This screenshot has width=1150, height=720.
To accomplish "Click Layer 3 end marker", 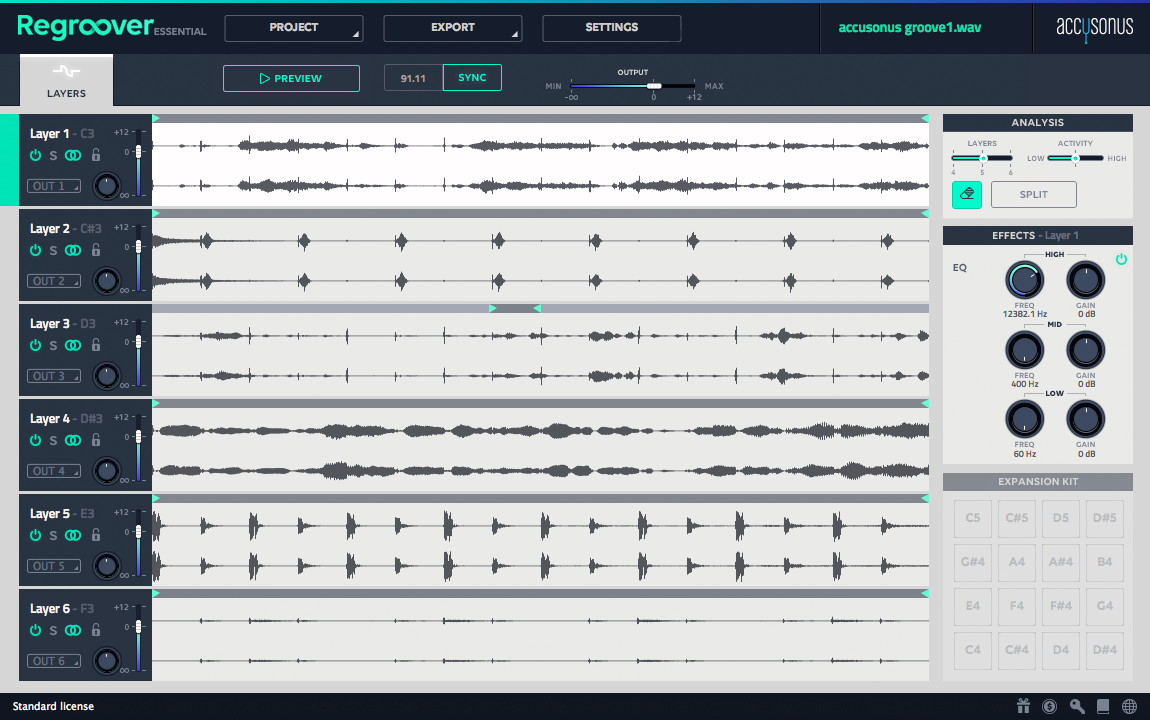I will [x=537, y=309].
